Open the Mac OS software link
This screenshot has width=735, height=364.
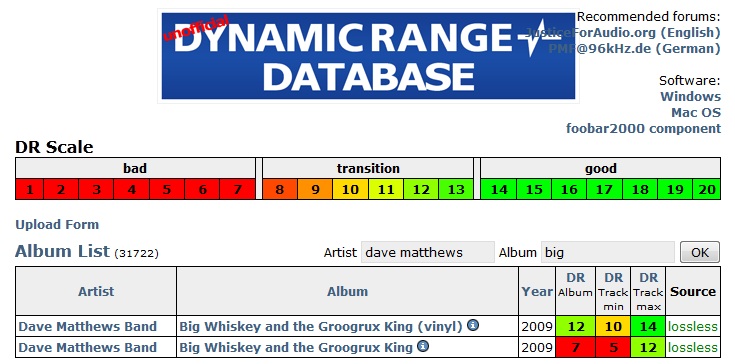[x=696, y=112]
